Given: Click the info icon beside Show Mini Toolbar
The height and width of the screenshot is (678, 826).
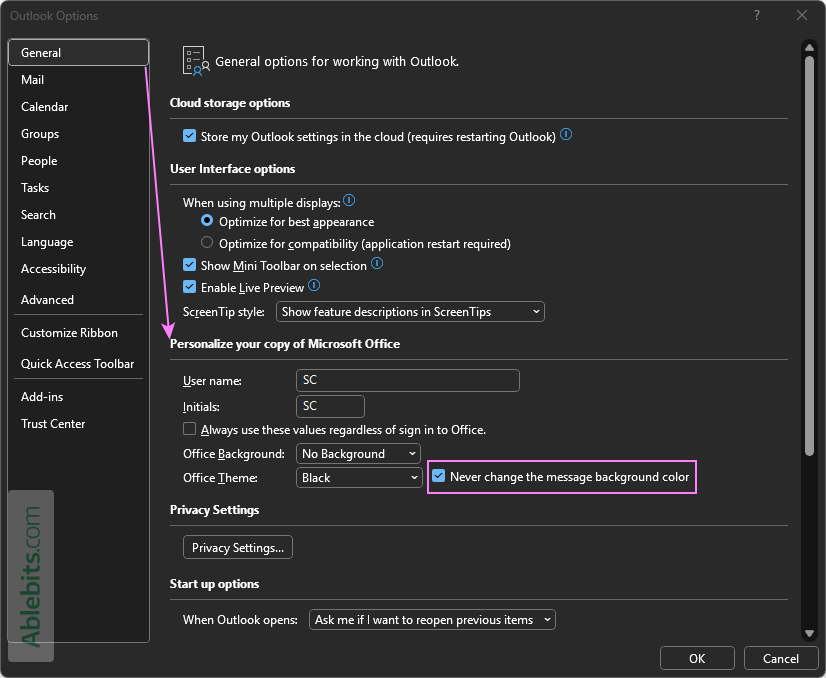Looking at the screenshot, I should (x=377, y=263).
